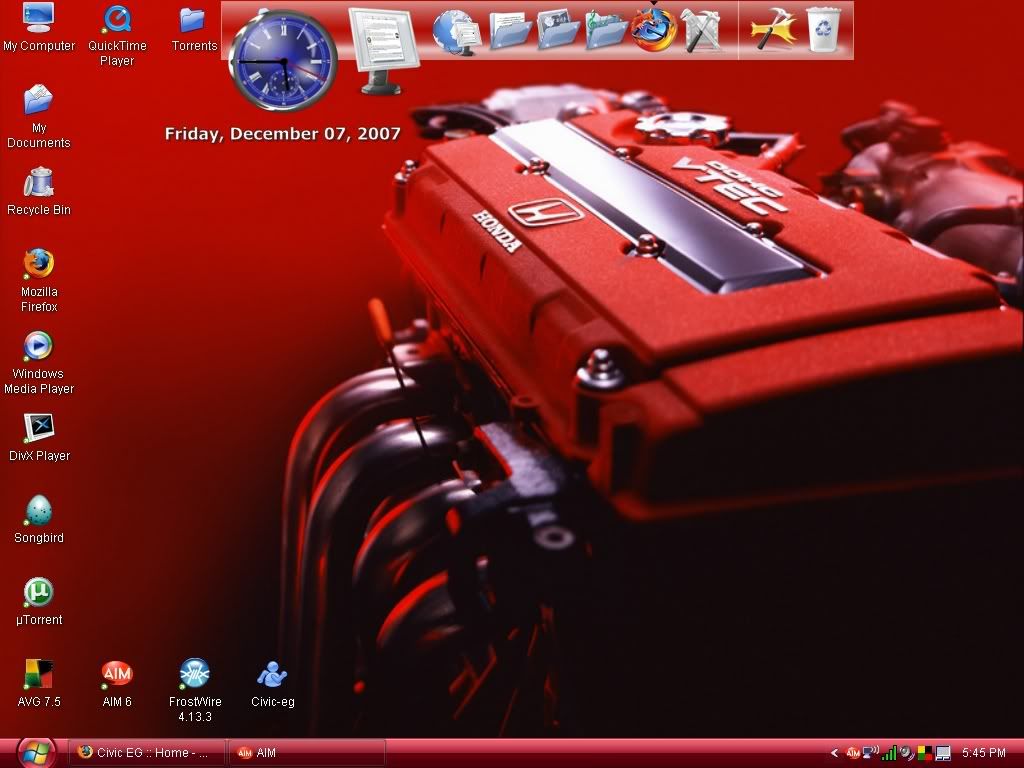1024x768 pixels.
Task: Launch DivX Player desktop shortcut
Action: pyautogui.click(x=39, y=438)
